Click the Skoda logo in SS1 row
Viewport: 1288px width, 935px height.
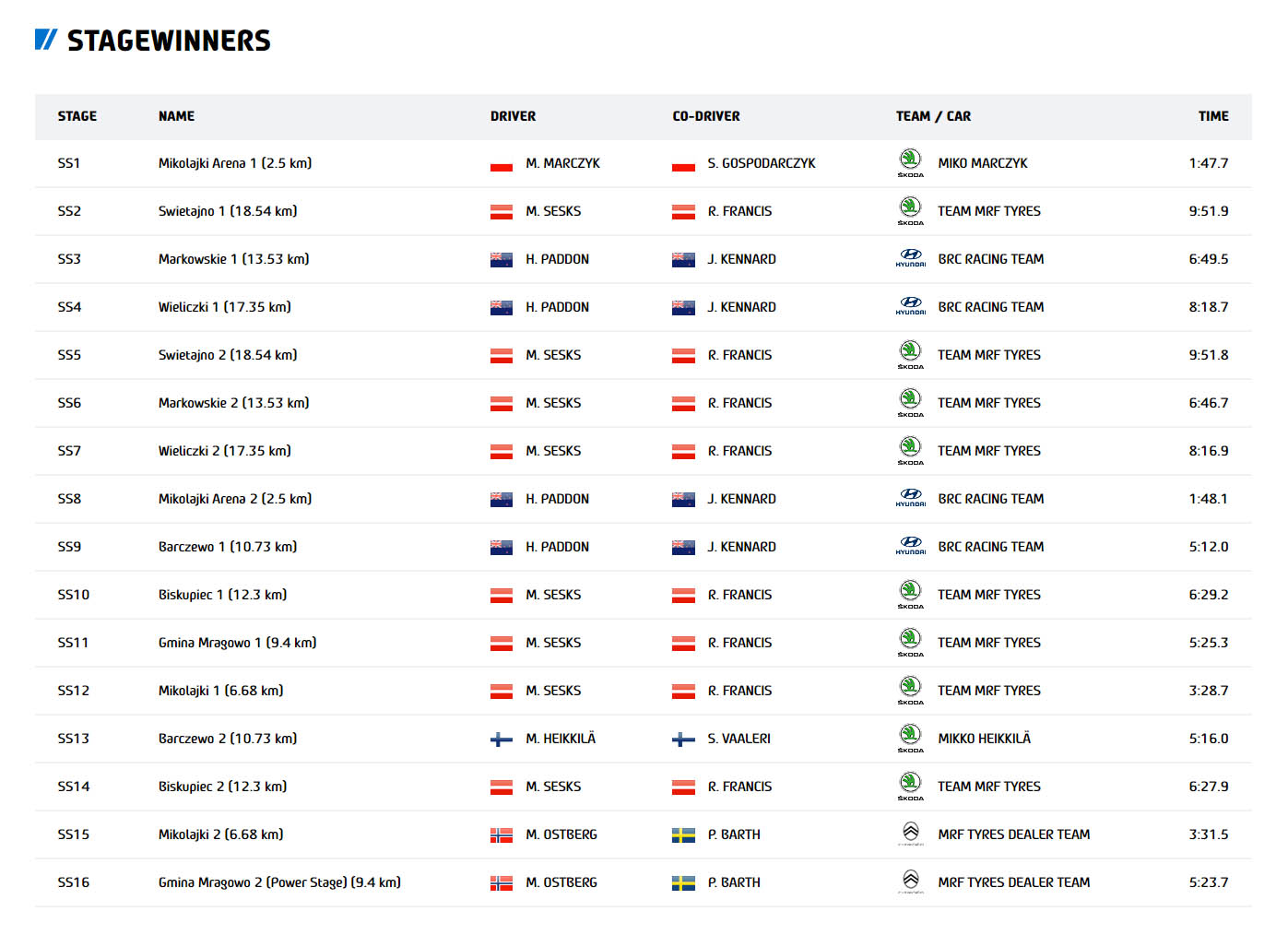click(x=910, y=162)
